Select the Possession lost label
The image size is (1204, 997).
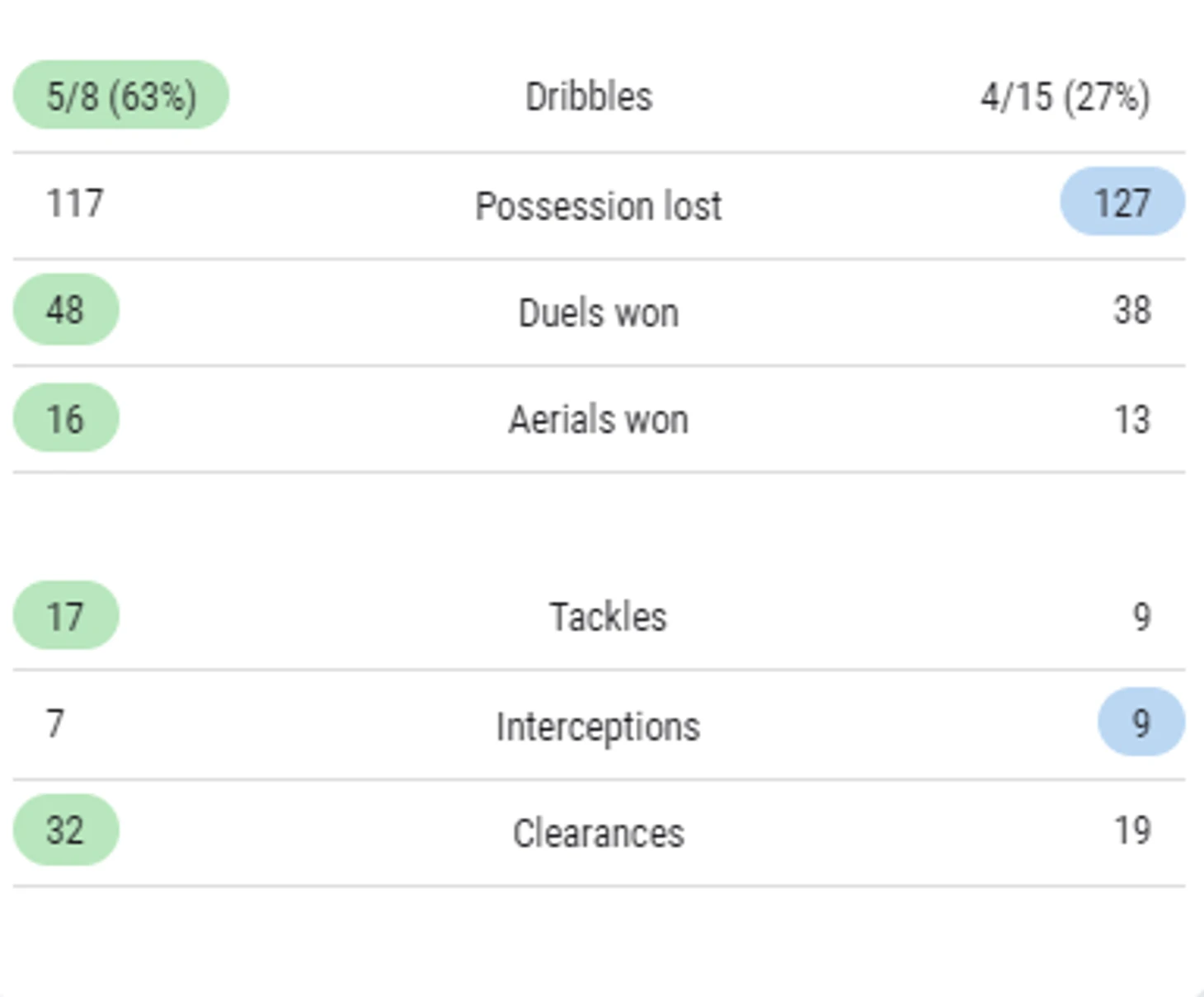599,205
